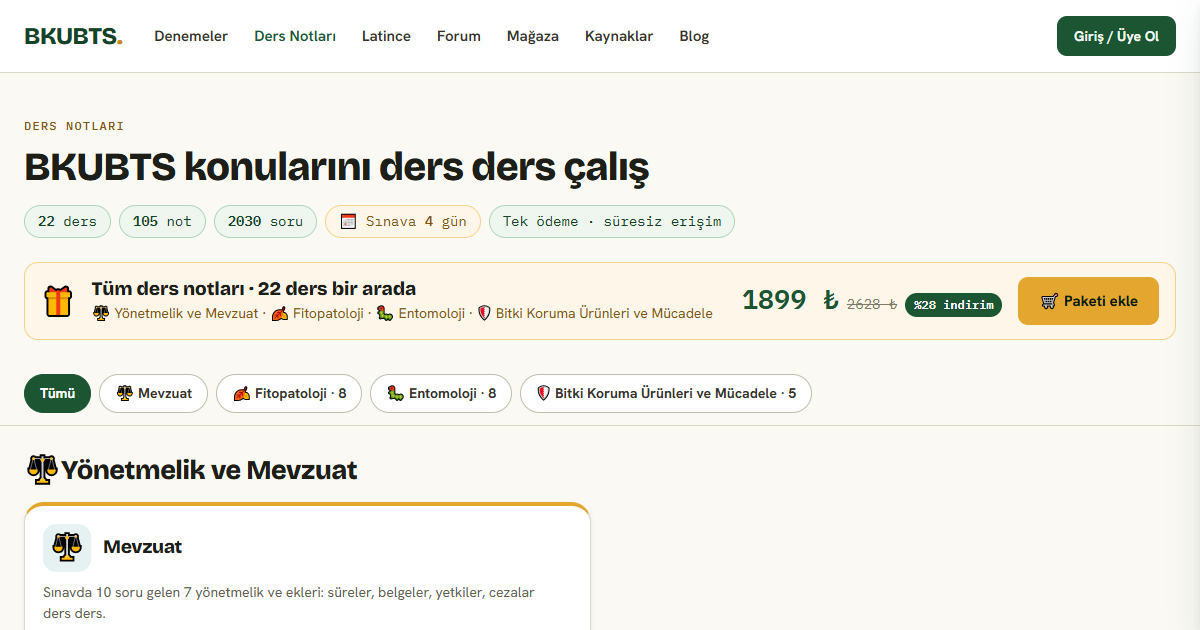Click the Tek ödeme · süresiz erişim pill
Image resolution: width=1200 pixels, height=630 pixels.
click(612, 221)
